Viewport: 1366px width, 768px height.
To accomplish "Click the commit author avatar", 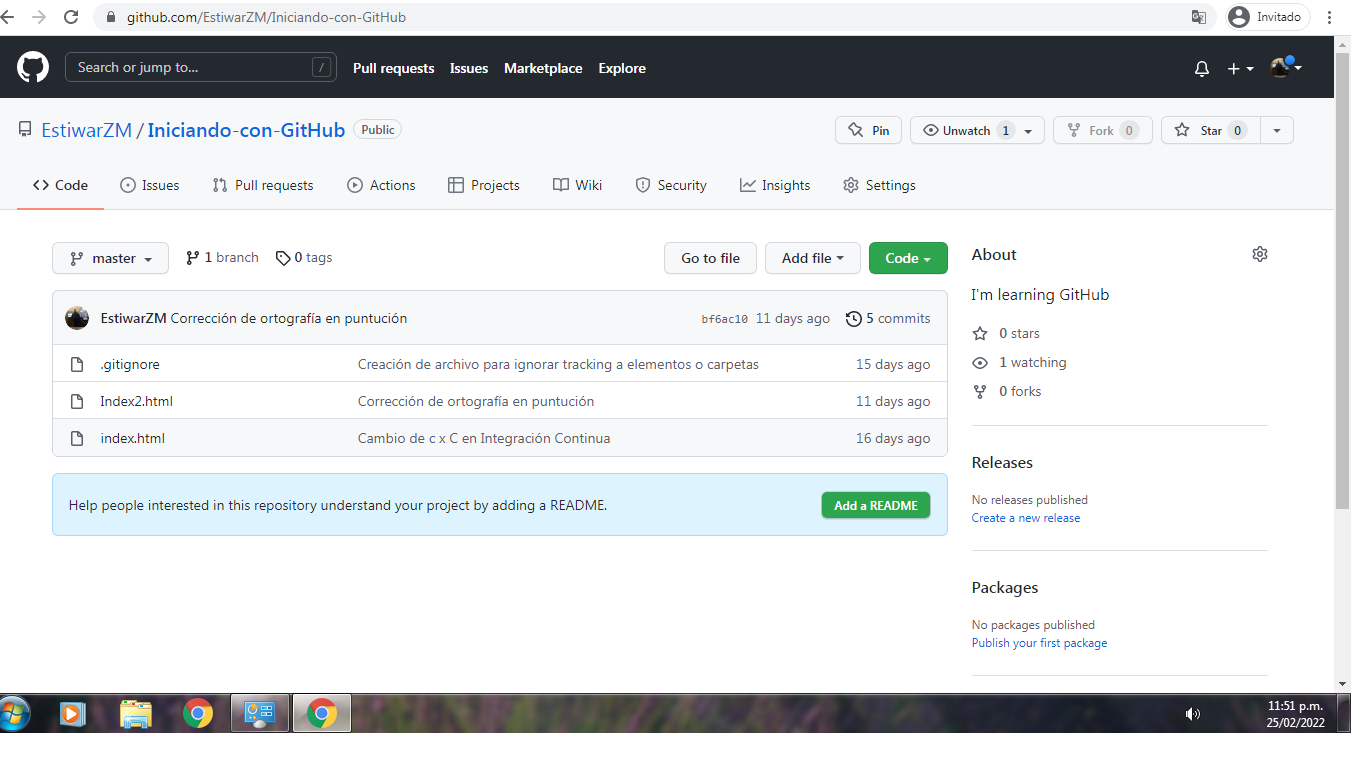I will pos(77,318).
